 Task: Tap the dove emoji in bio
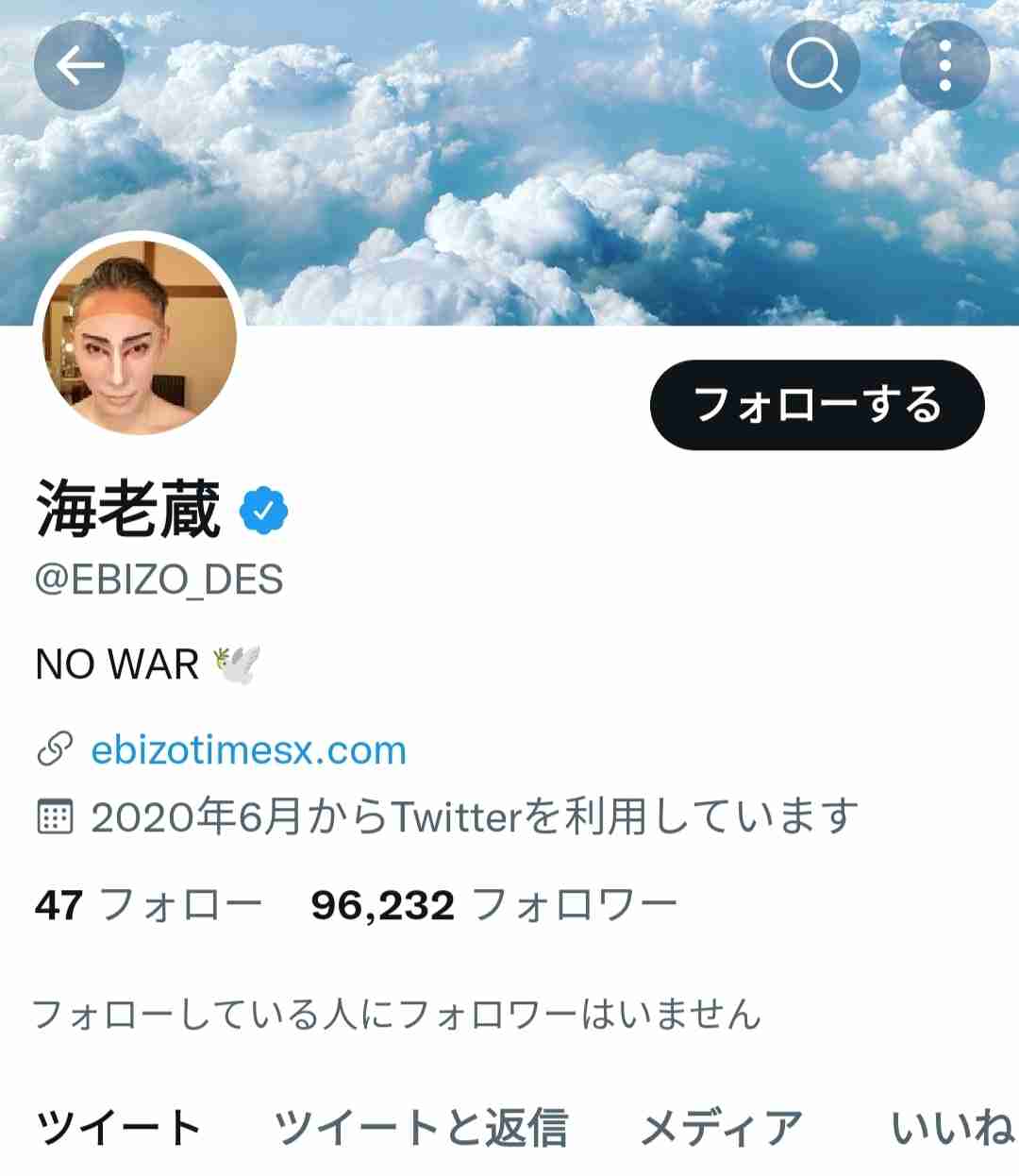(236, 664)
